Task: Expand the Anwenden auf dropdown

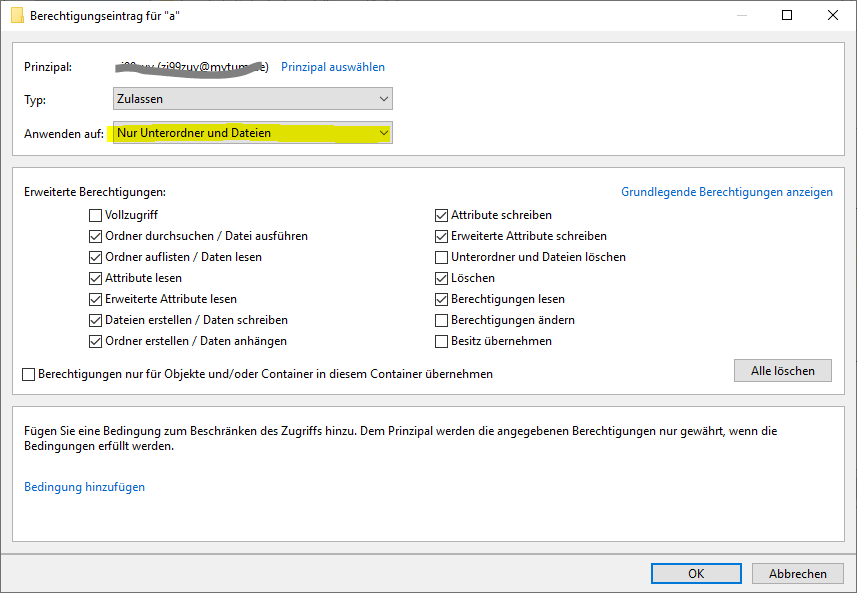Action: coord(252,133)
